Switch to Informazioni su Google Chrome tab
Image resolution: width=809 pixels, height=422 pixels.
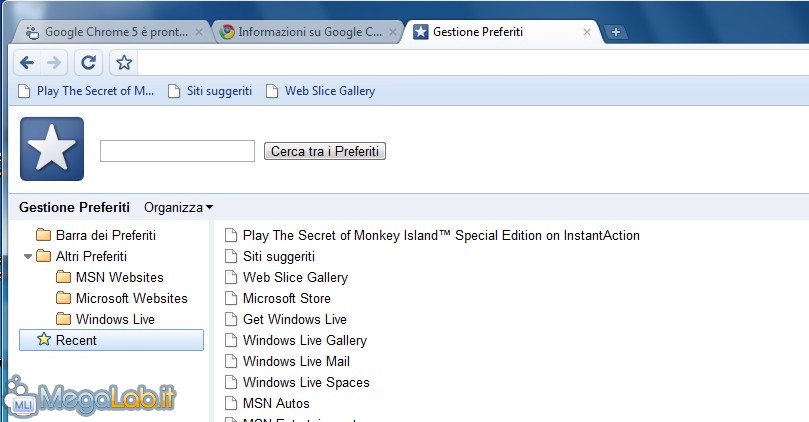tap(308, 32)
